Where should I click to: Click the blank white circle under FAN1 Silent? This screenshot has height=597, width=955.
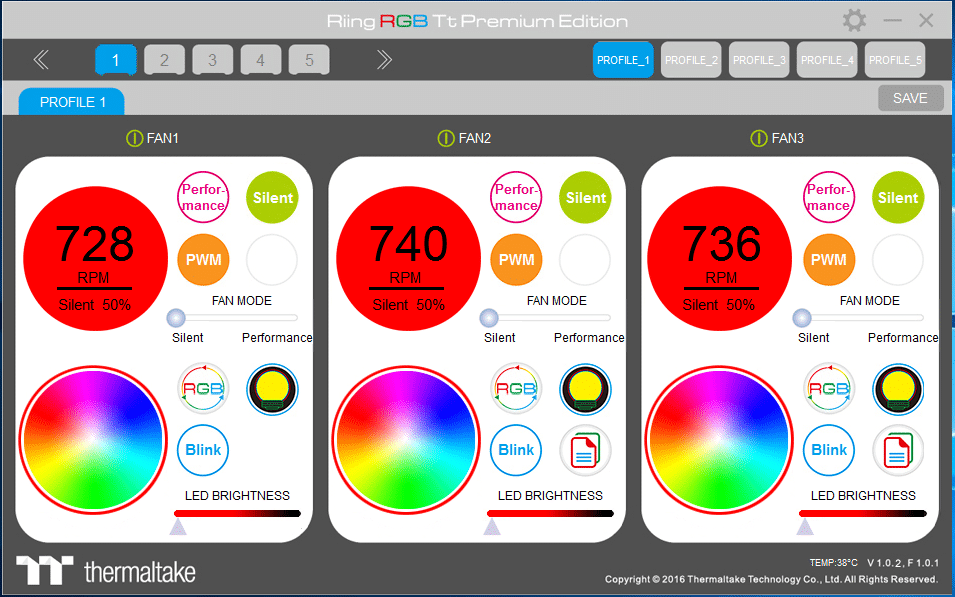(x=272, y=260)
